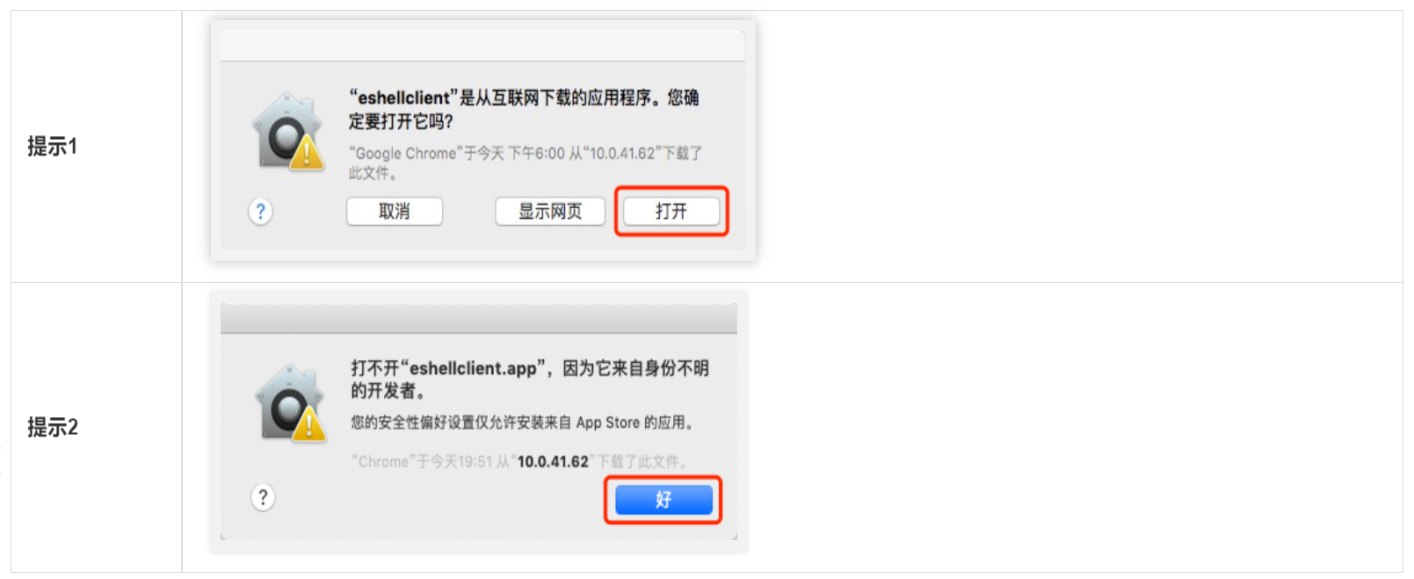
Task: Open help via question mark beside 取消
Action: click(260, 212)
